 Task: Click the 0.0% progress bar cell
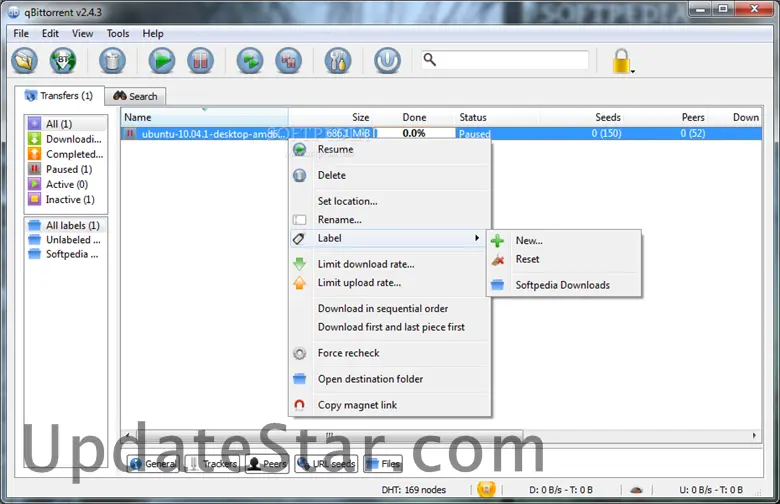[x=414, y=133]
